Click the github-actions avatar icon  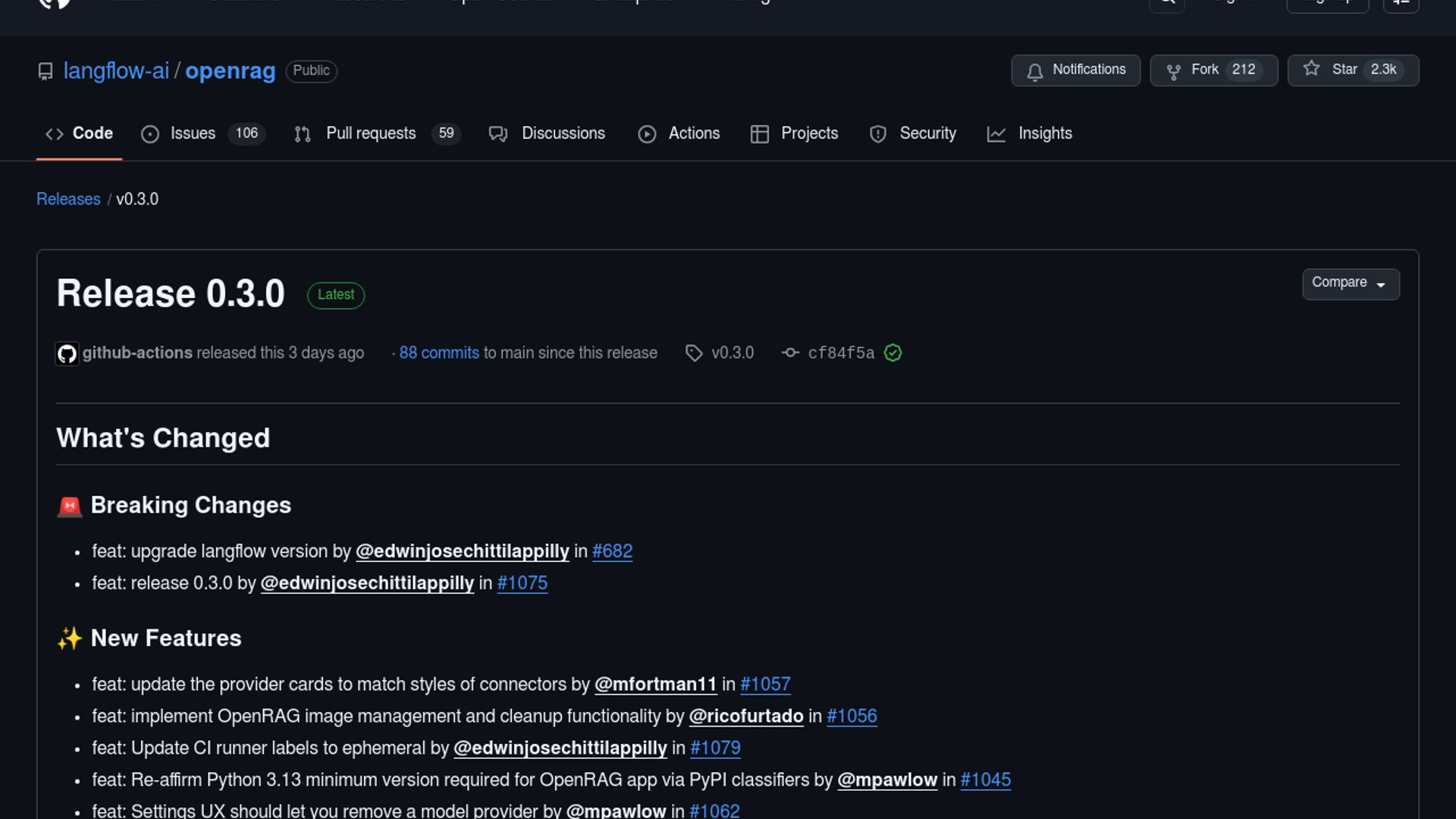[67, 354]
